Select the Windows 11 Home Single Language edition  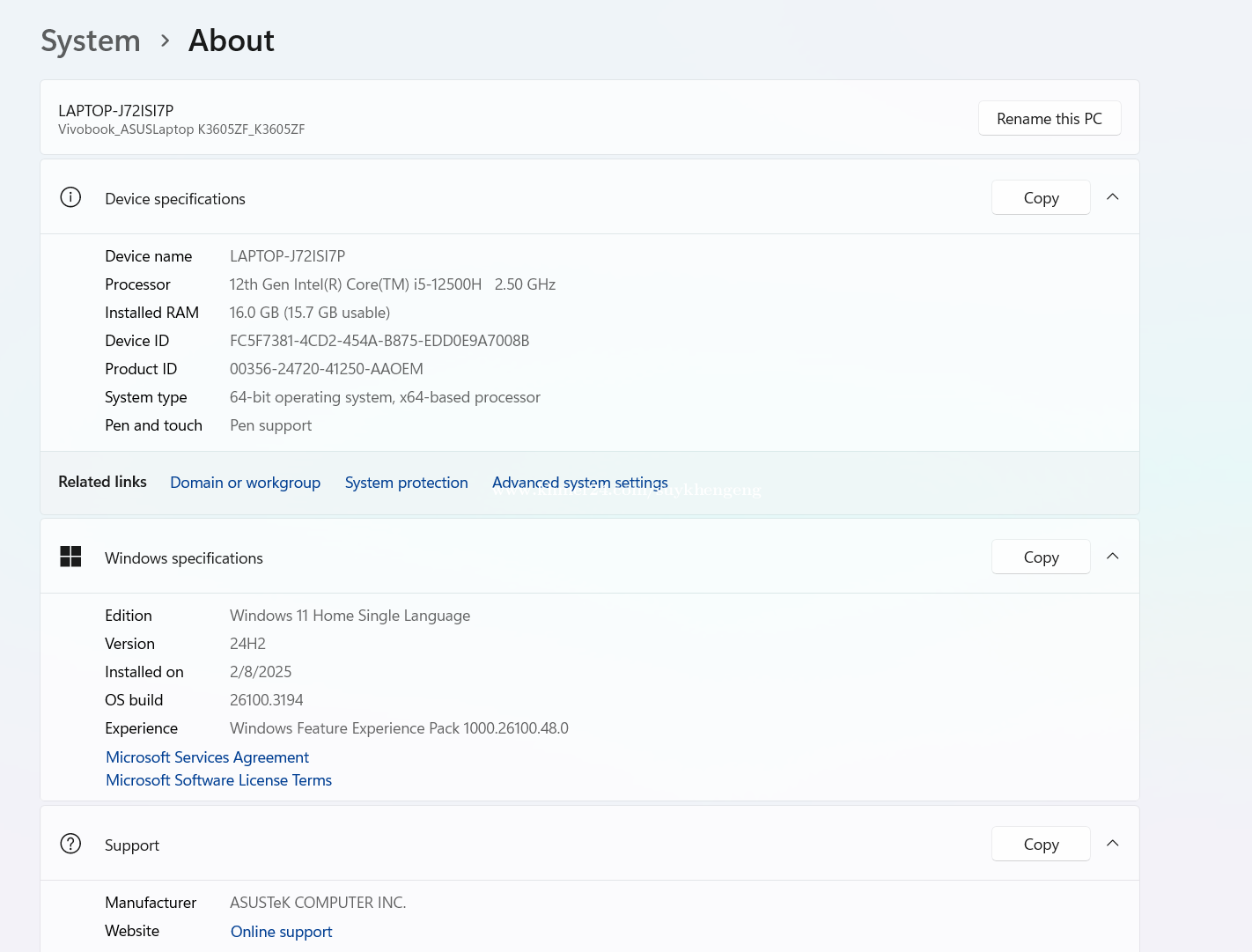point(350,616)
